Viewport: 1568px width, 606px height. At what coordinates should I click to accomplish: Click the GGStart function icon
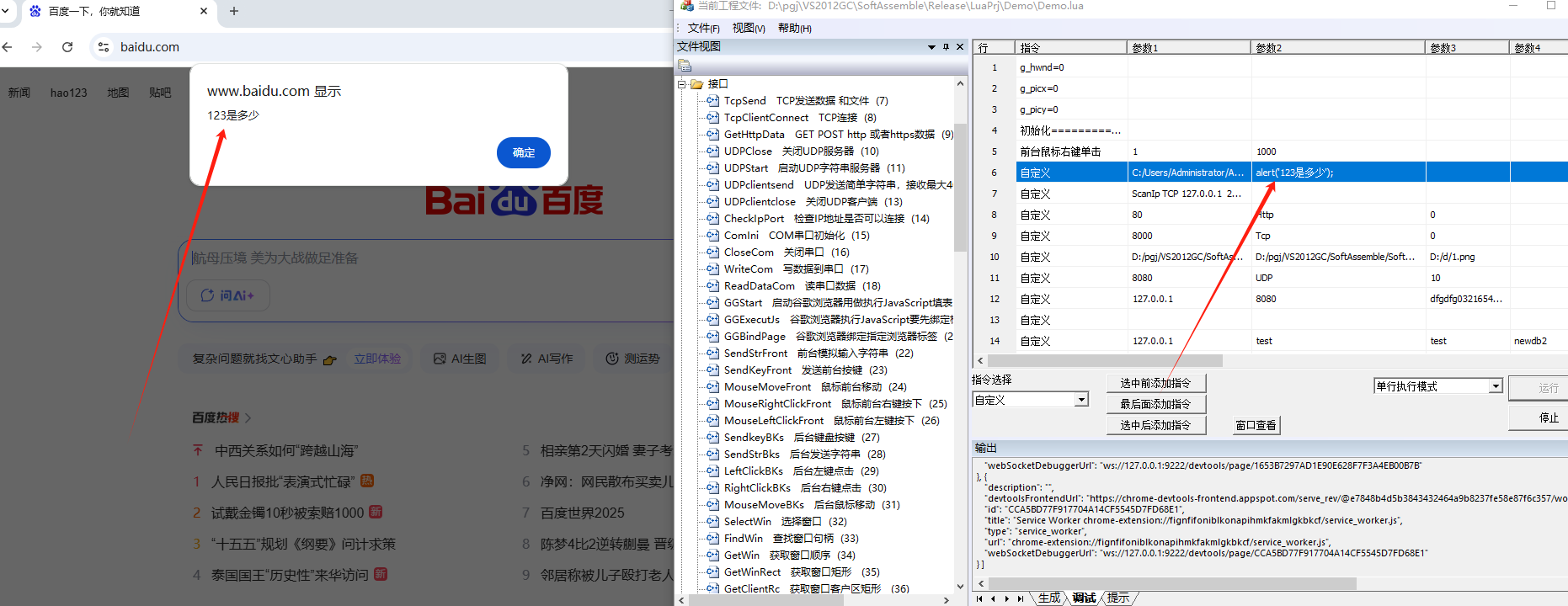(712, 302)
